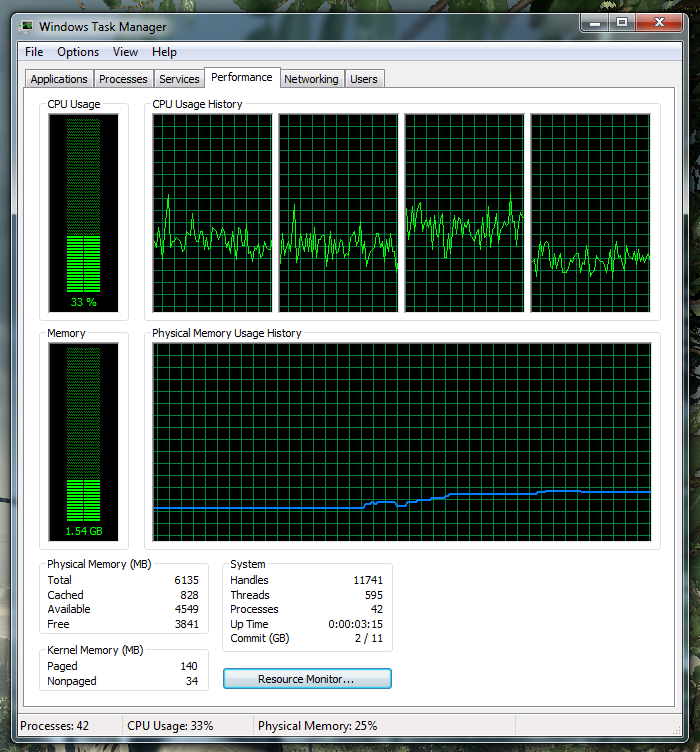Viewport: 700px width, 752px height.
Task: Open the Help menu
Action: tap(164, 52)
